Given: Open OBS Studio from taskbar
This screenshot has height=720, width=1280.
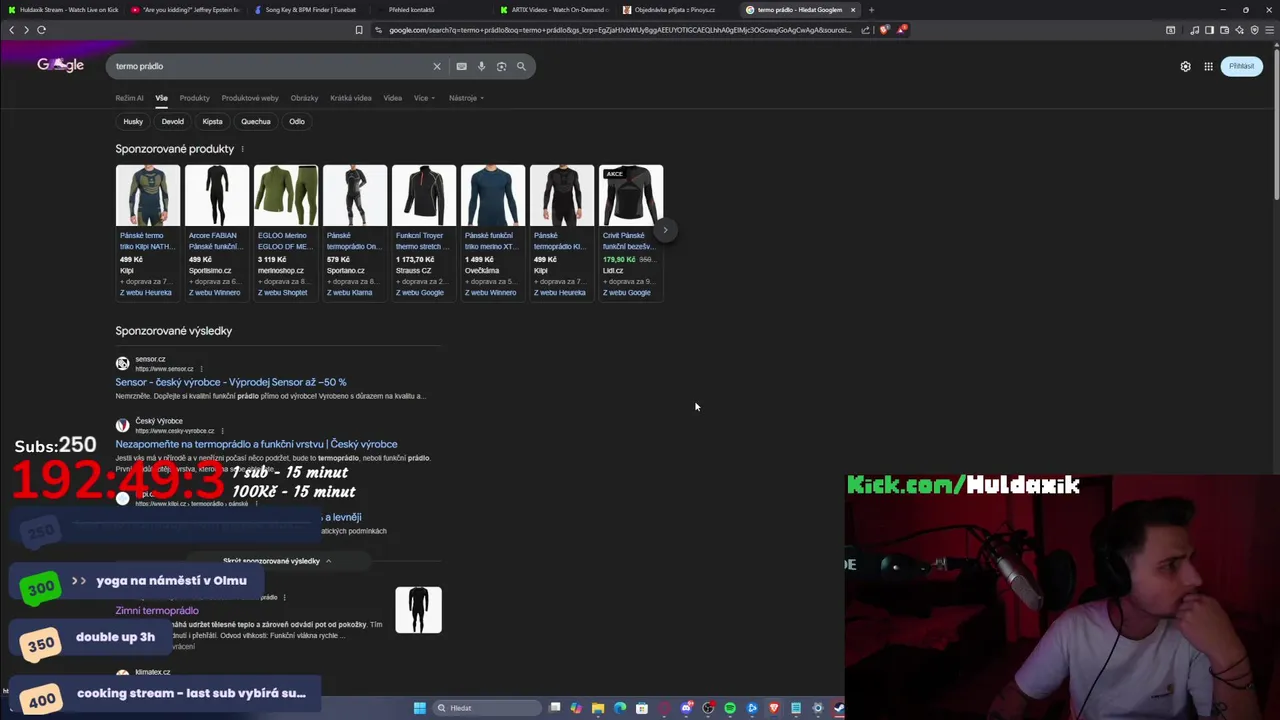Looking at the screenshot, I should point(708,708).
